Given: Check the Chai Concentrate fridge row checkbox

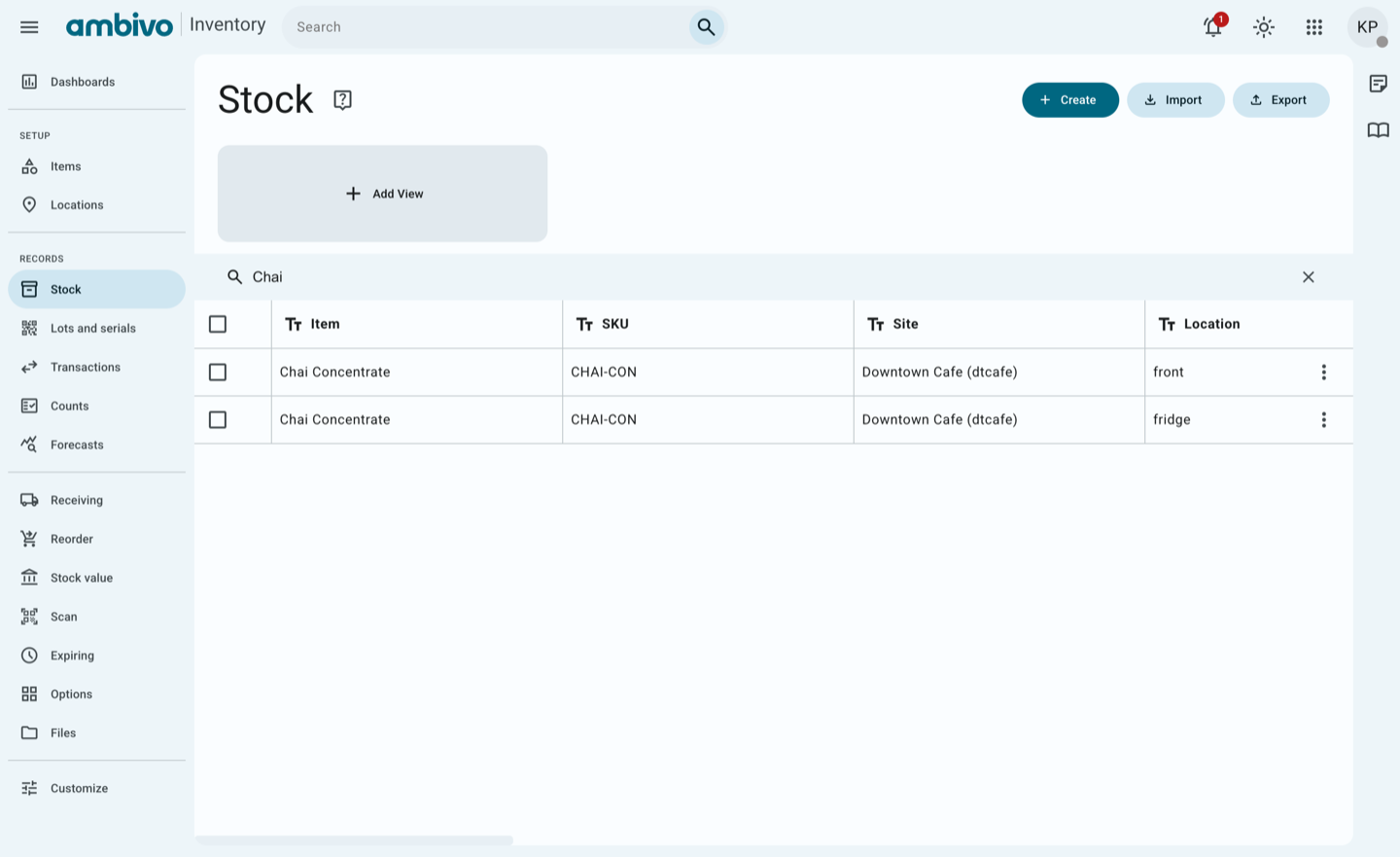Looking at the screenshot, I should click(218, 420).
